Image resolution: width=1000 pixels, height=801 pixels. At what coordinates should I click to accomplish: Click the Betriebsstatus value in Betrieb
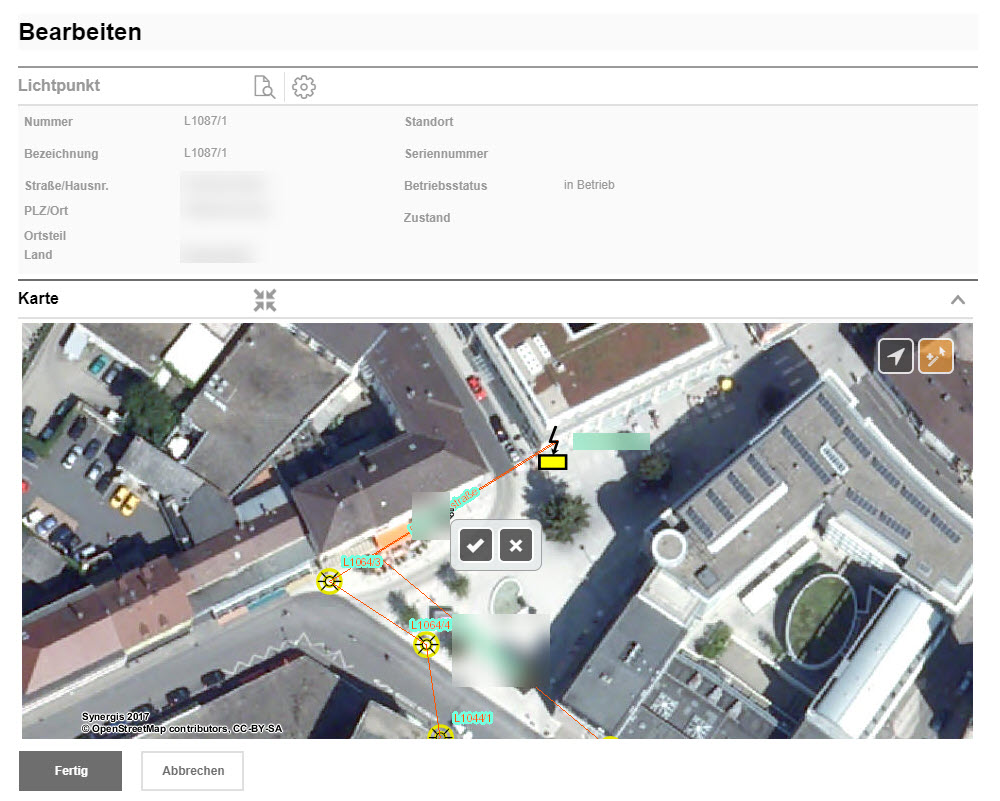tap(589, 185)
